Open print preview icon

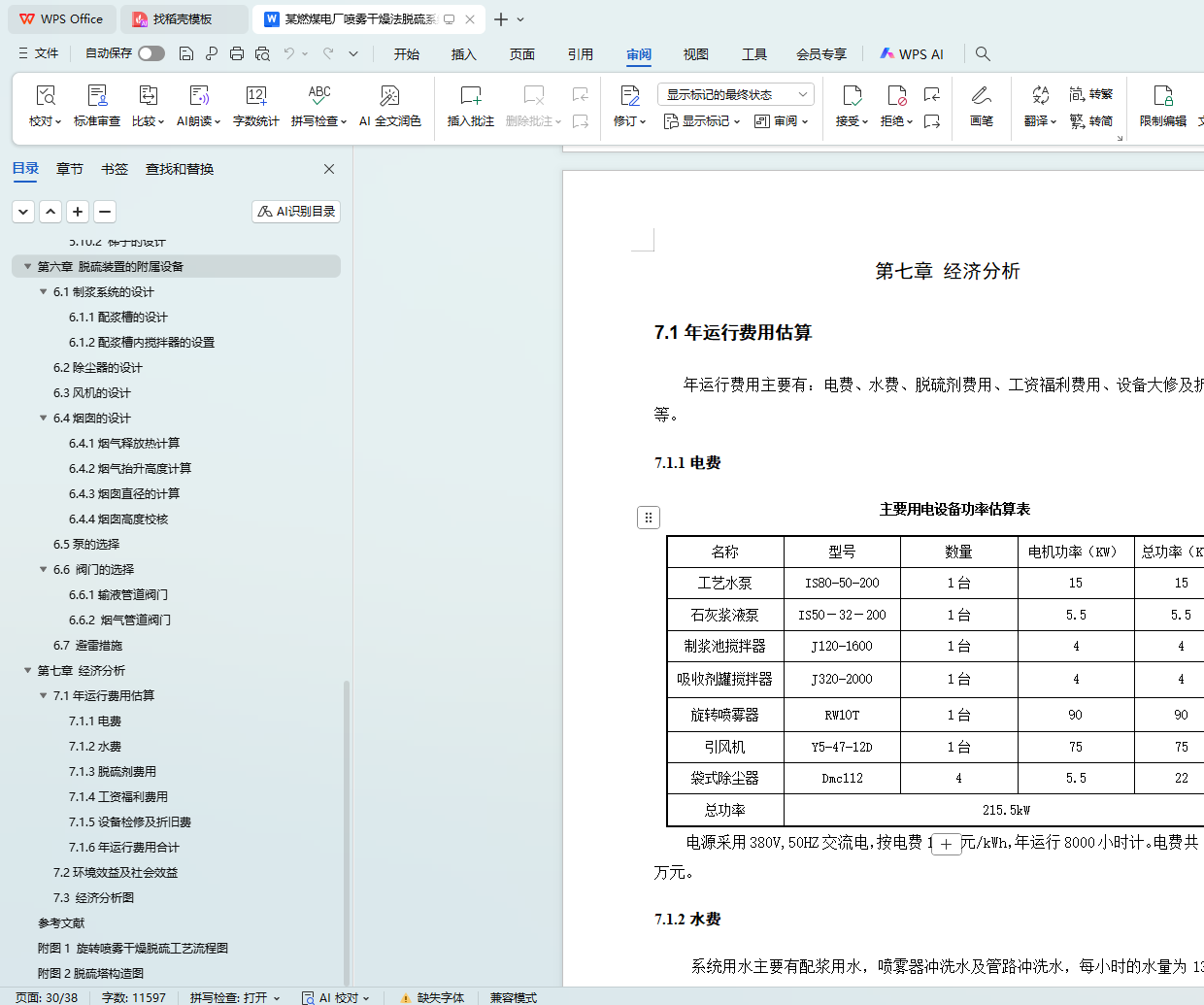pos(262,53)
